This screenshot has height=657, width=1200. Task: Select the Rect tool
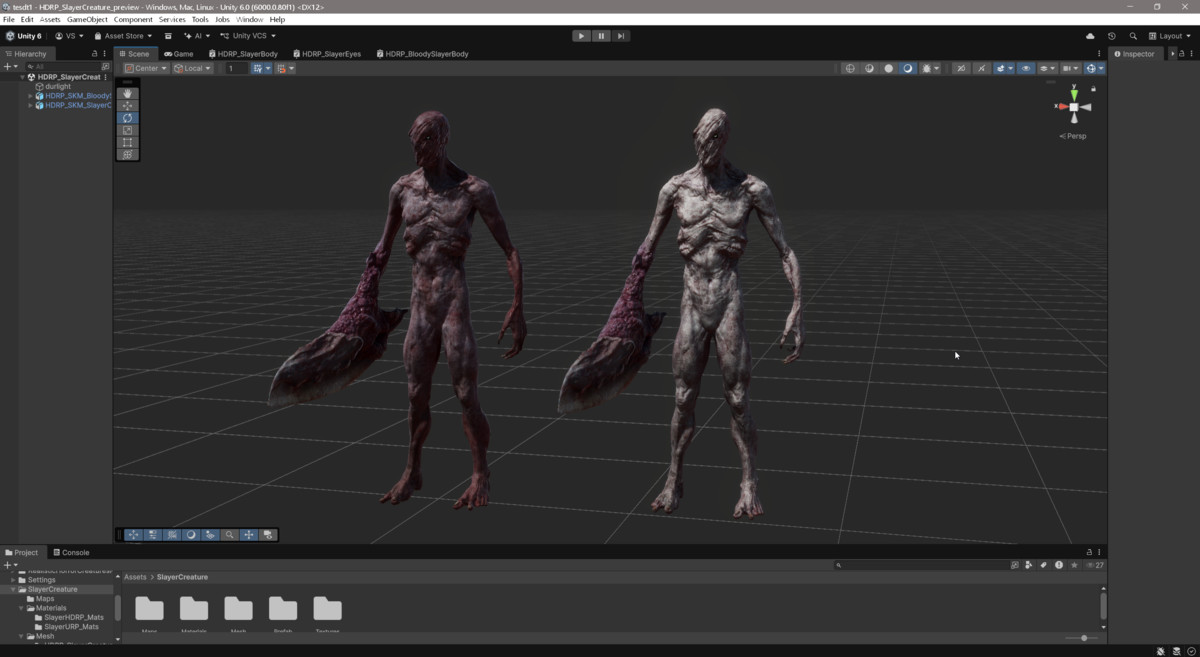click(127, 142)
